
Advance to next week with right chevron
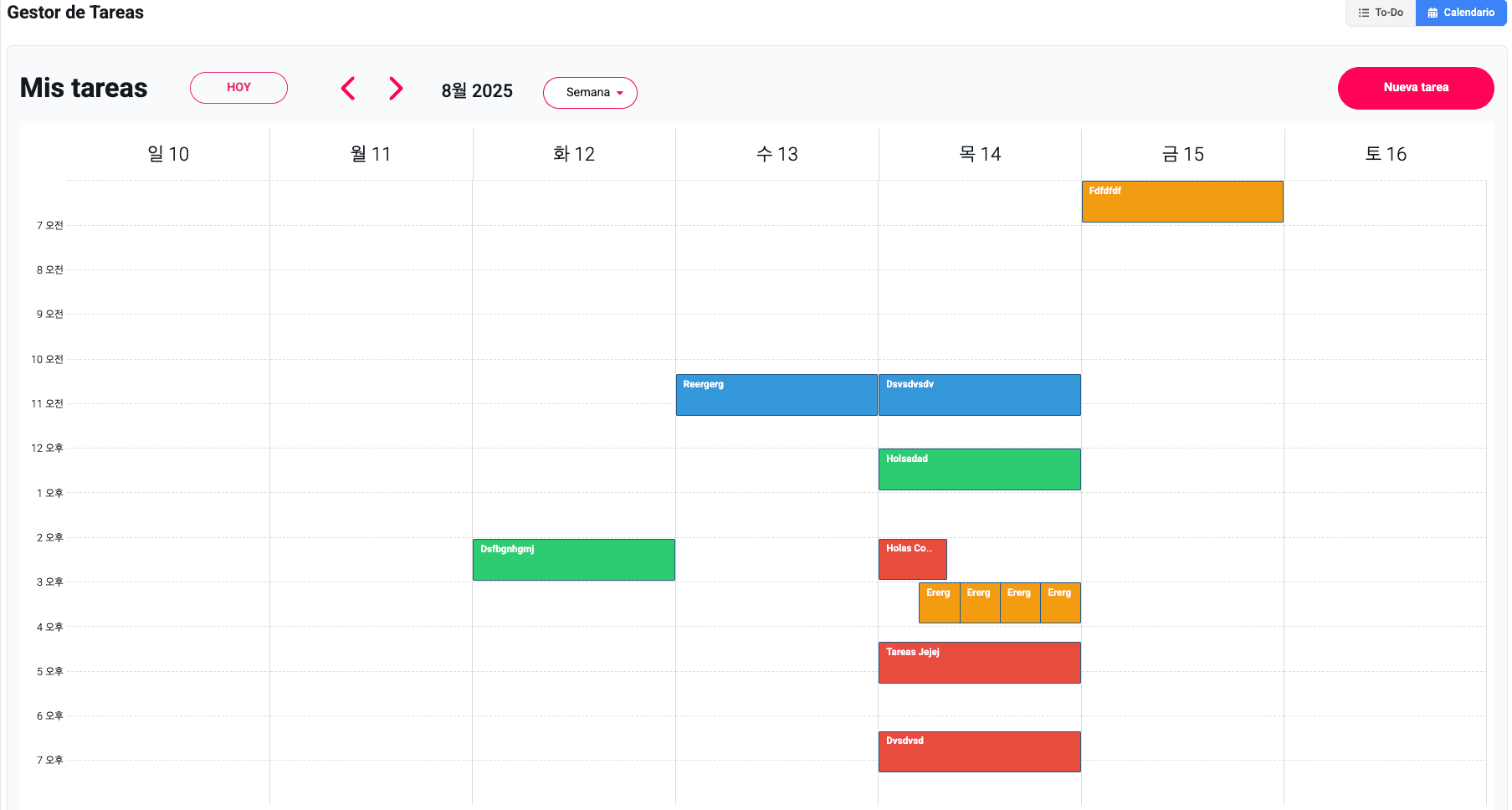pos(396,89)
